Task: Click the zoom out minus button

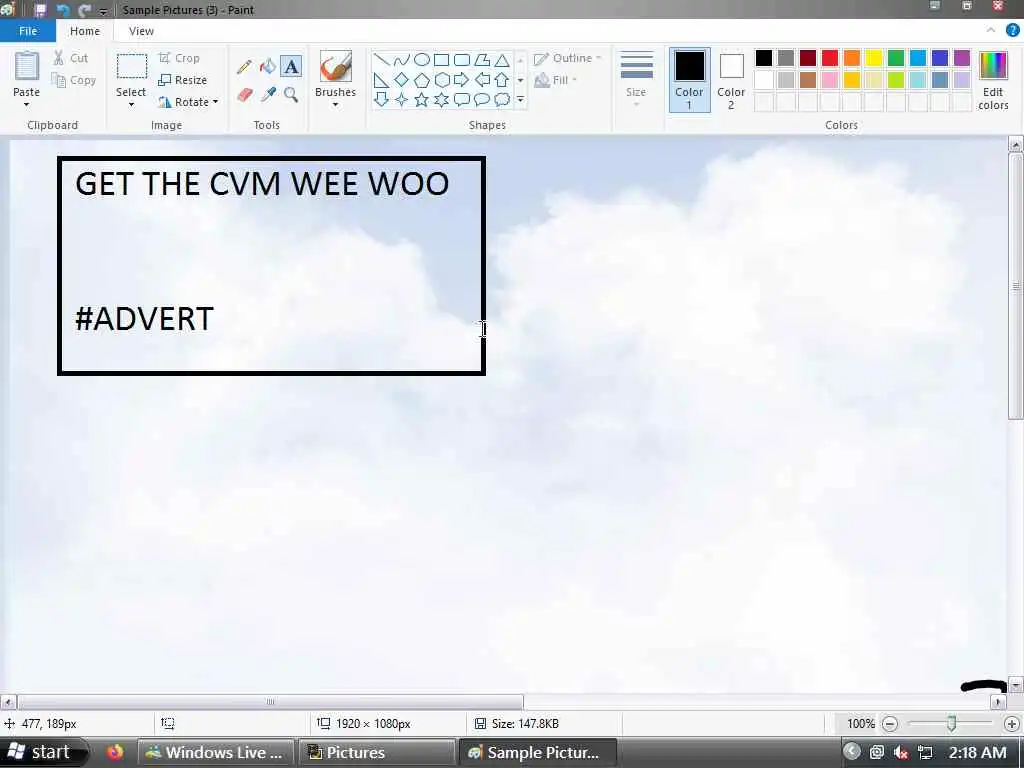Action: tap(889, 724)
